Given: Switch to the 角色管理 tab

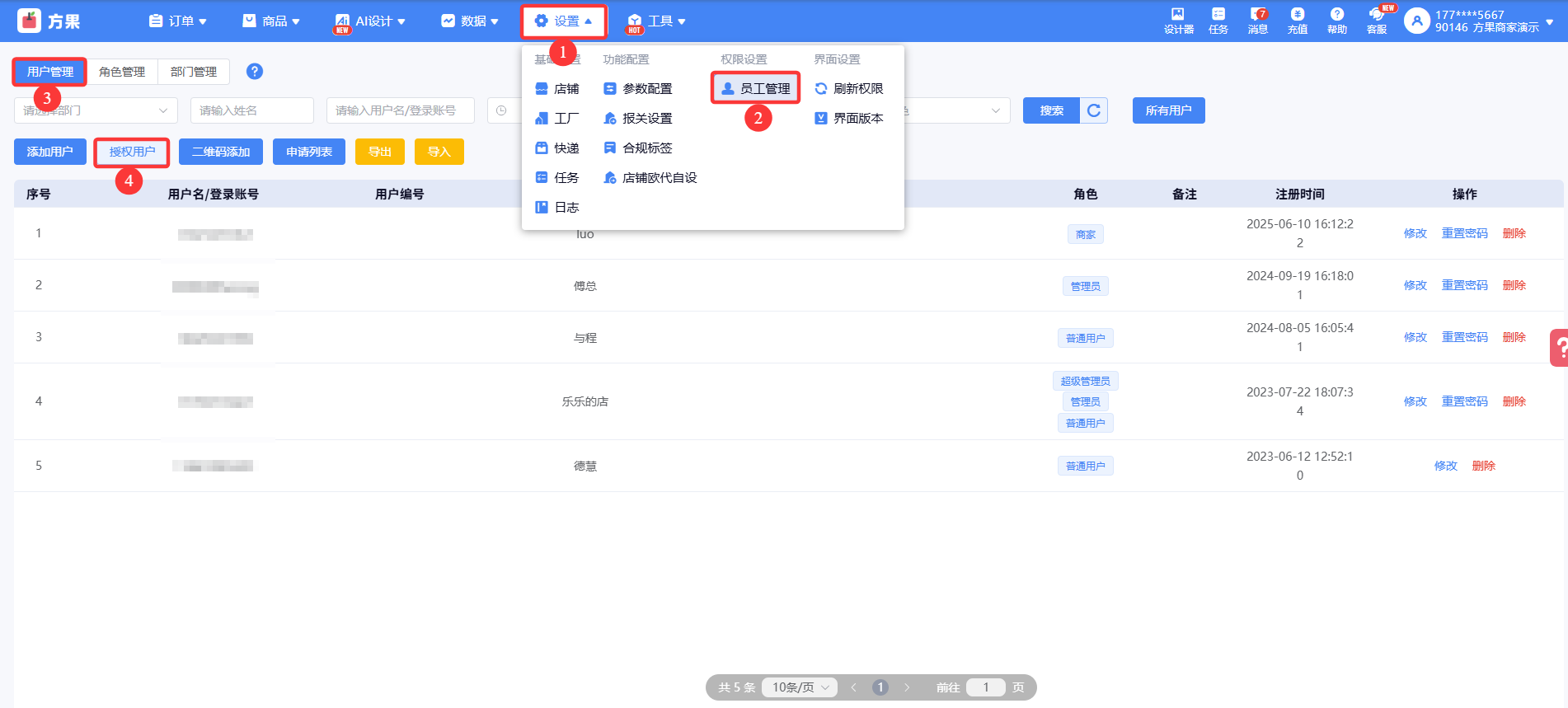Looking at the screenshot, I should [x=122, y=72].
